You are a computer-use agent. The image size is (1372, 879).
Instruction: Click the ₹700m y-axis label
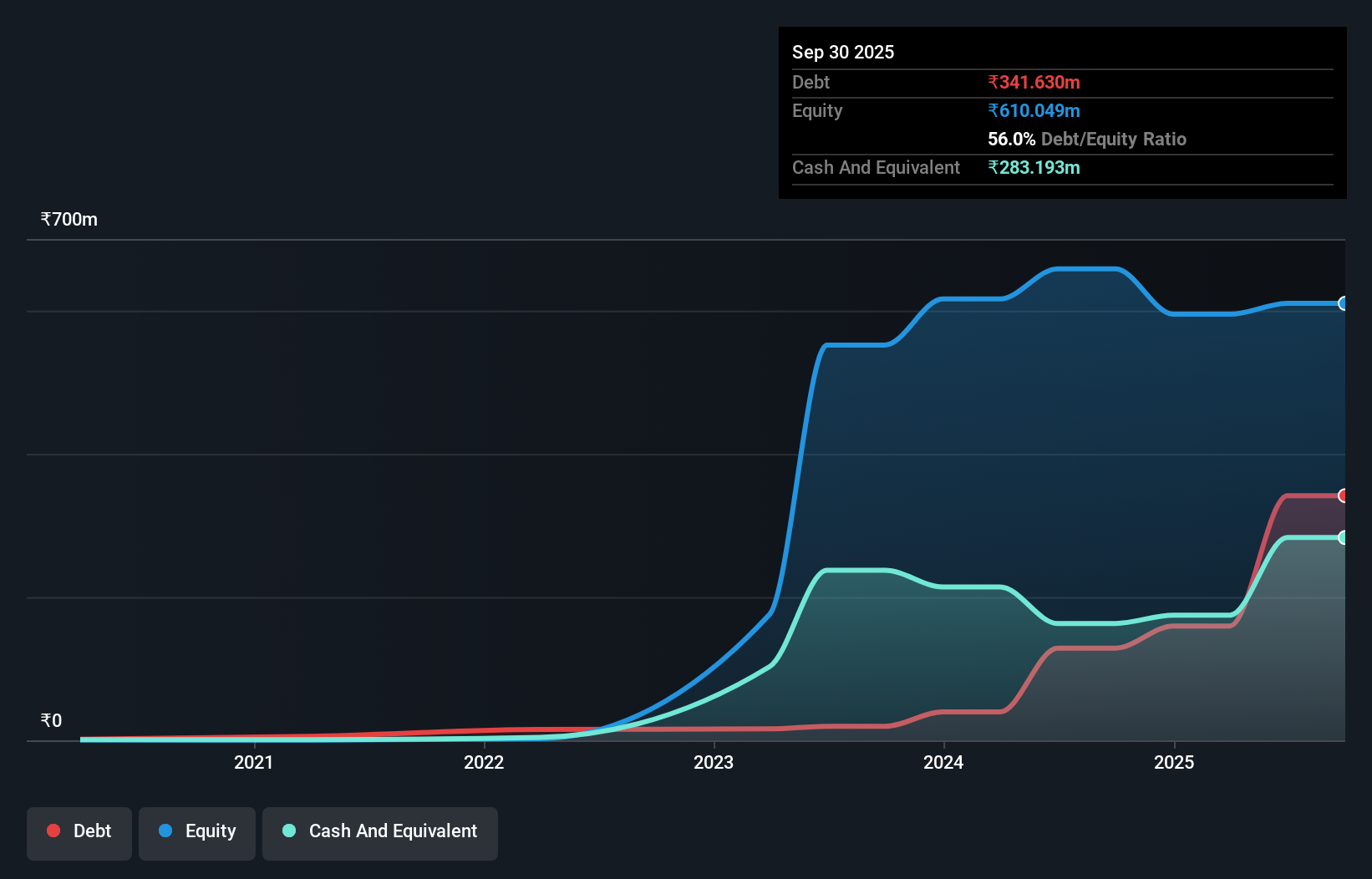pyautogui.click(x=69, y=219)
